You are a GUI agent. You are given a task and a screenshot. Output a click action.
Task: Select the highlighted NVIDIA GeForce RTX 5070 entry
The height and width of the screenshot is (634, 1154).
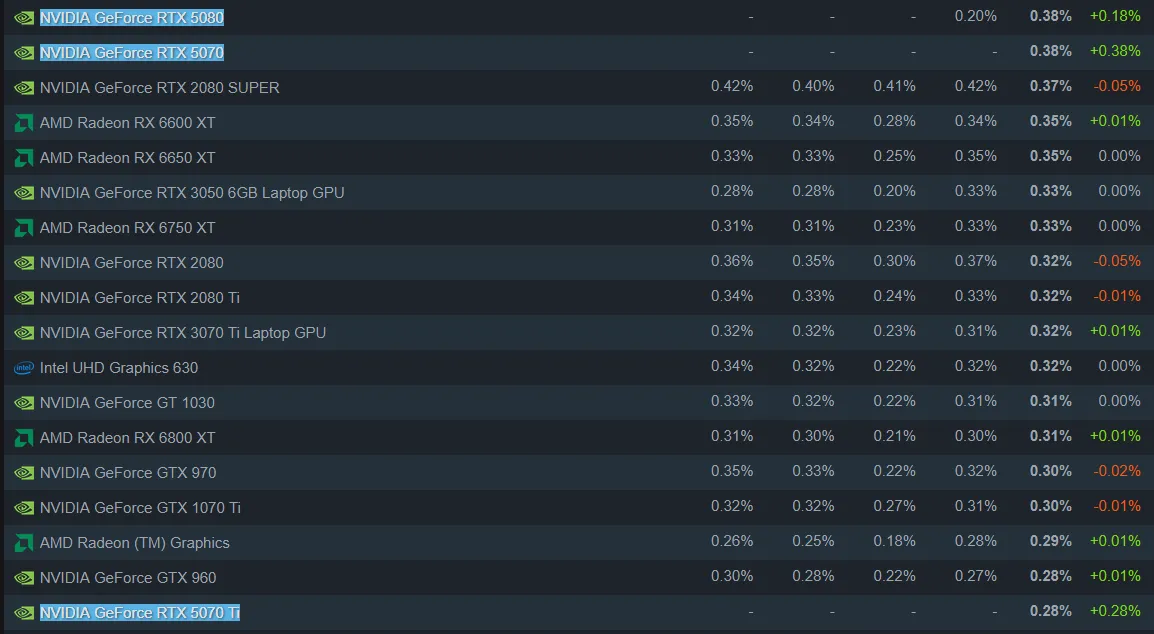pyautogui.click(x=131, y=52)
